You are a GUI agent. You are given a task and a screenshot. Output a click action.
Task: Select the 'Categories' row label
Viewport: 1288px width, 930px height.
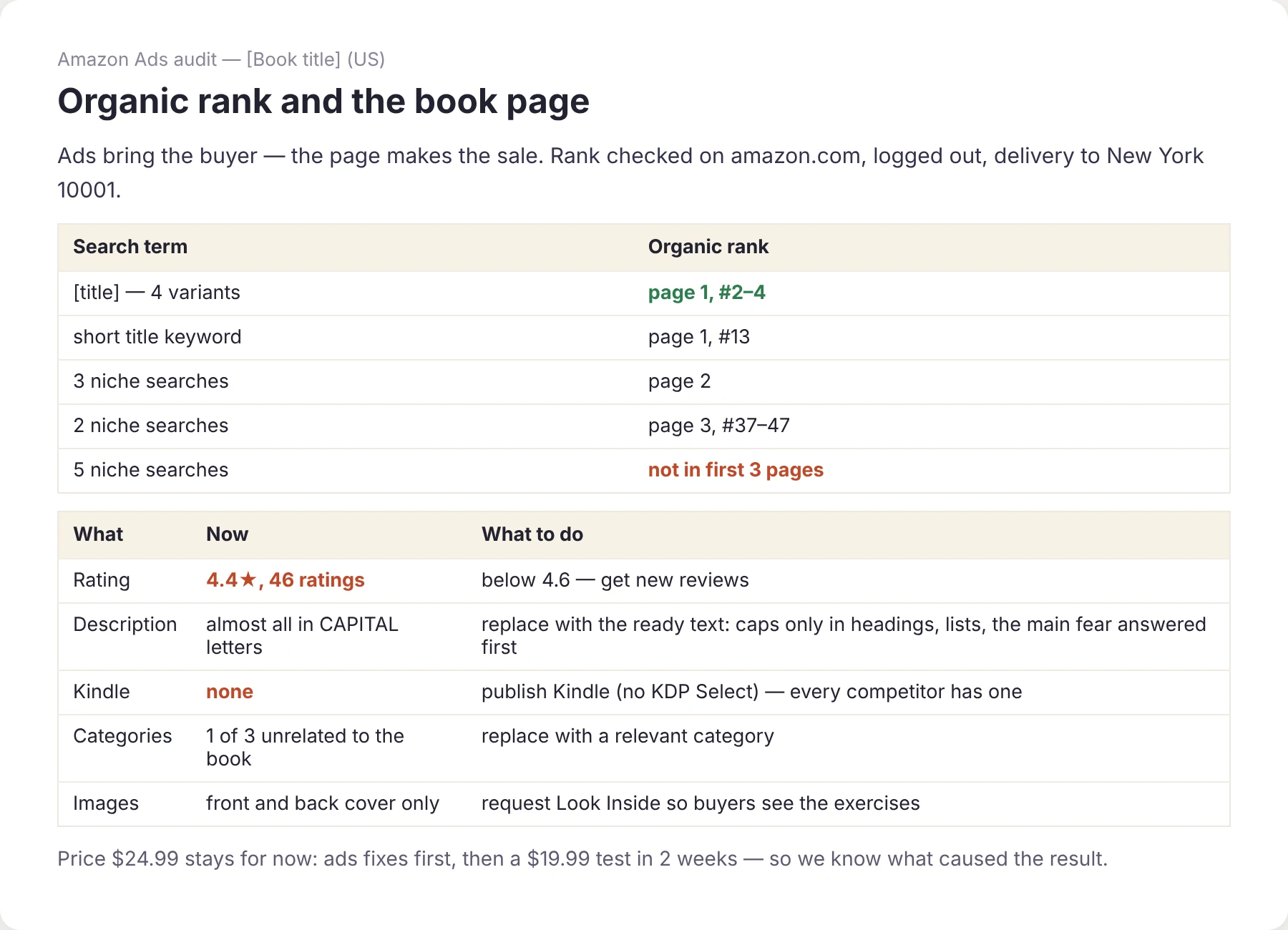(122, 736)
